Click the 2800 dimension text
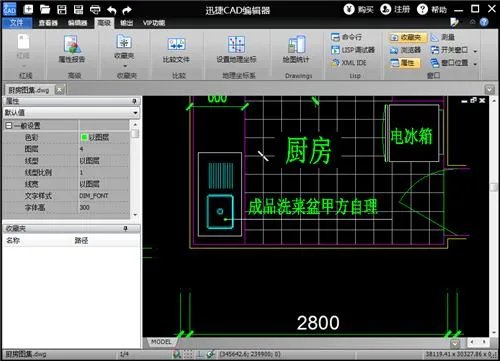Viewport: 500px width, 361px height. [x=318, y=322]
